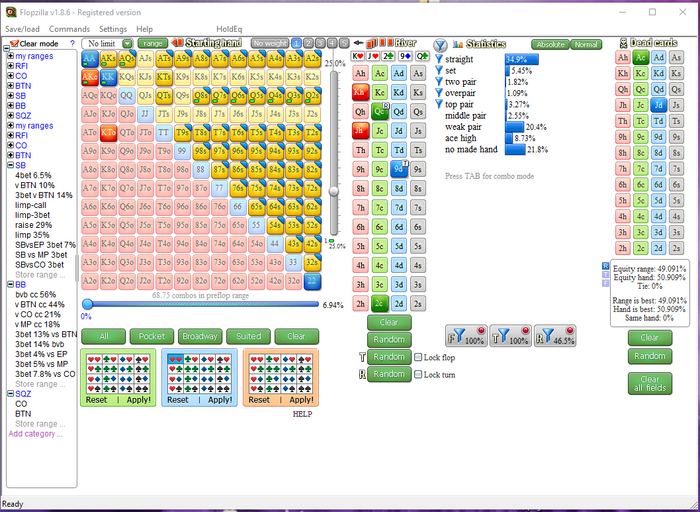Check the Lock flop checkbox

(x=418, y=357)
